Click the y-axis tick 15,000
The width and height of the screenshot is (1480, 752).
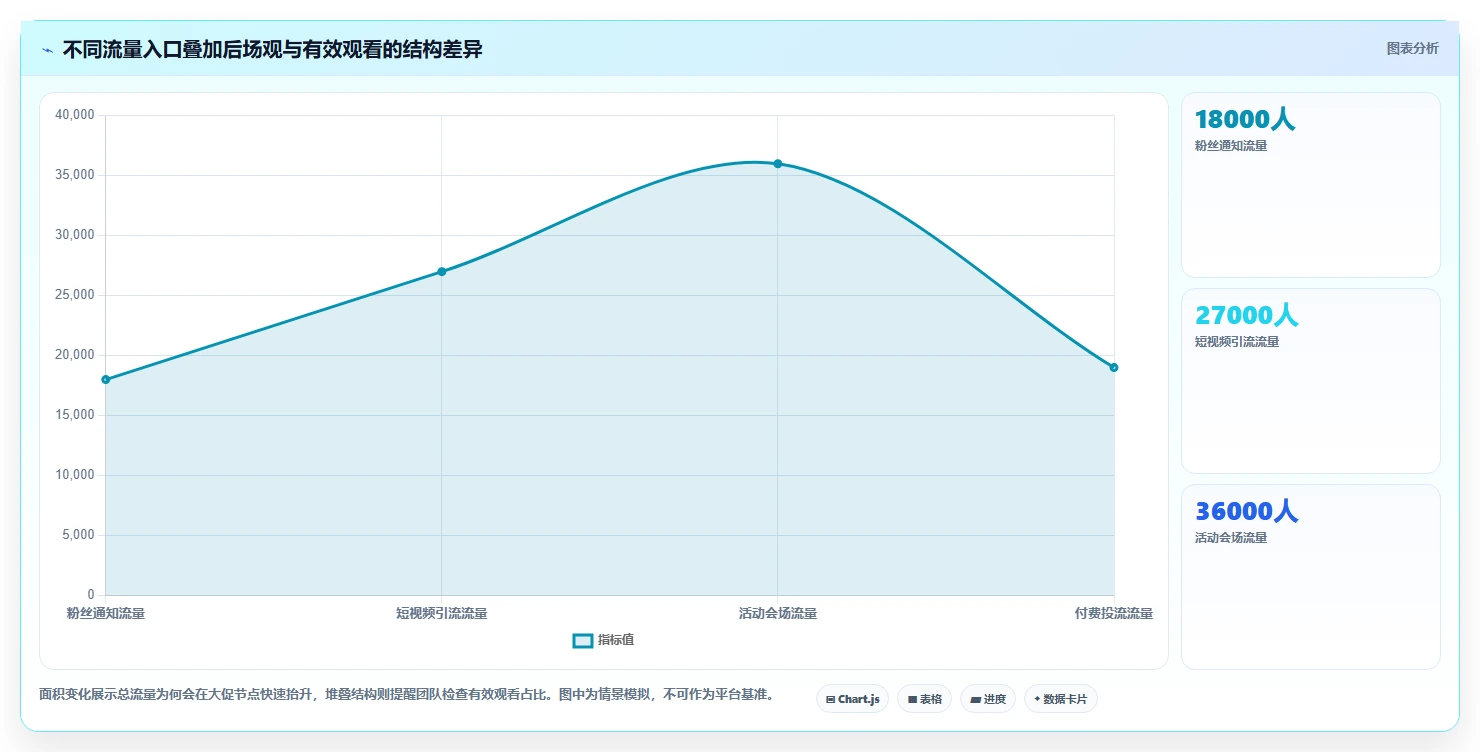(x=75, y=415)
